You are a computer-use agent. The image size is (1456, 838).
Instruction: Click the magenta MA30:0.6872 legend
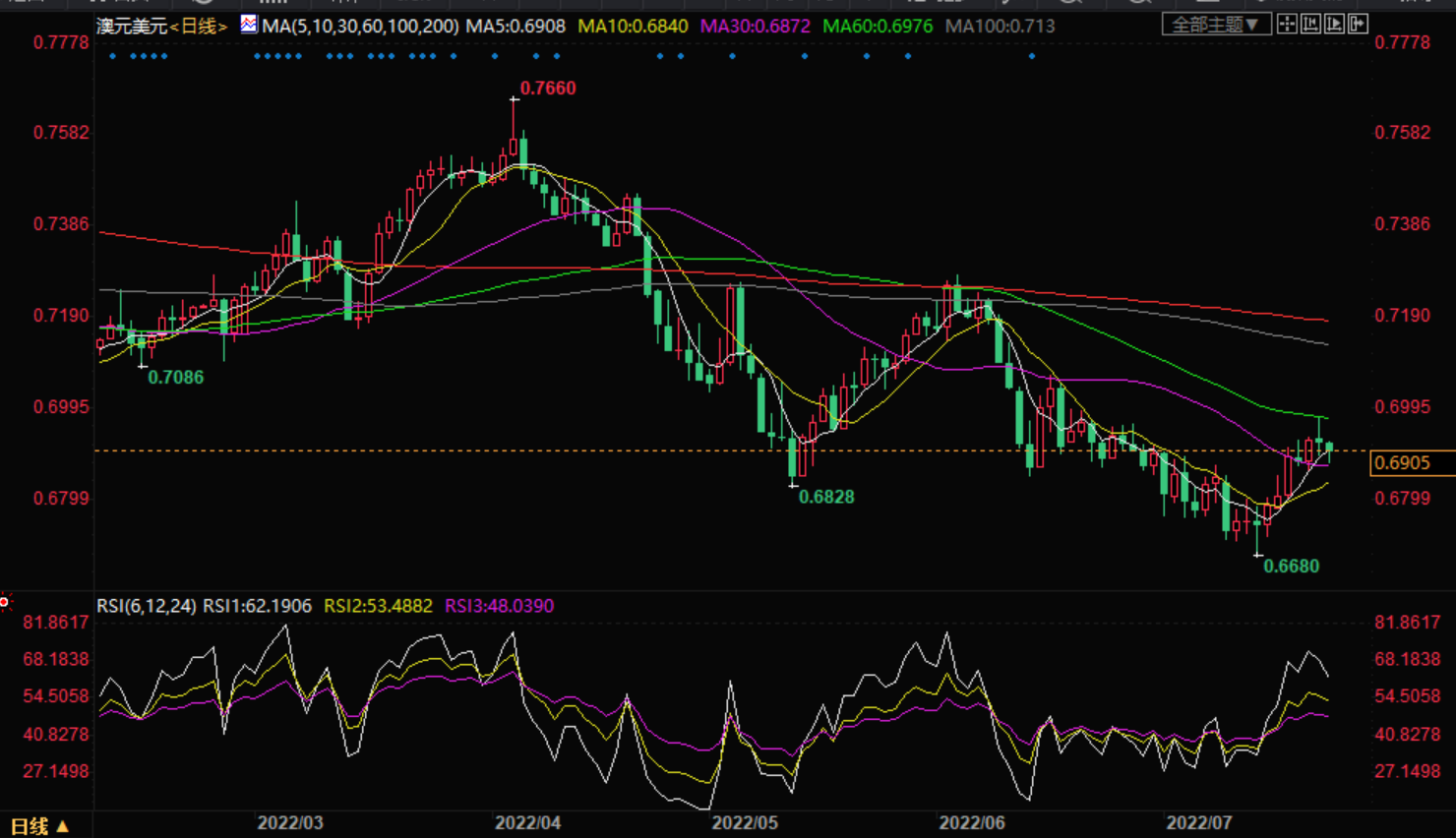tap(755, 27)
